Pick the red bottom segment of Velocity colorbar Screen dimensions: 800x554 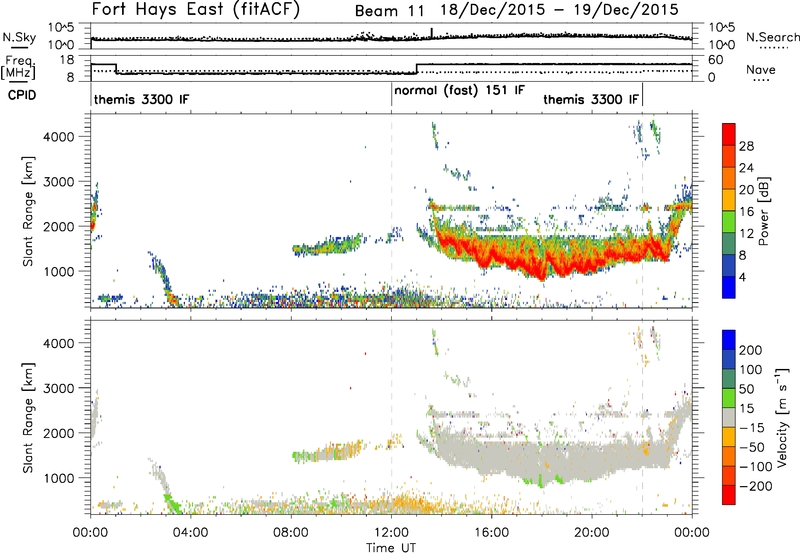(729, 495)
